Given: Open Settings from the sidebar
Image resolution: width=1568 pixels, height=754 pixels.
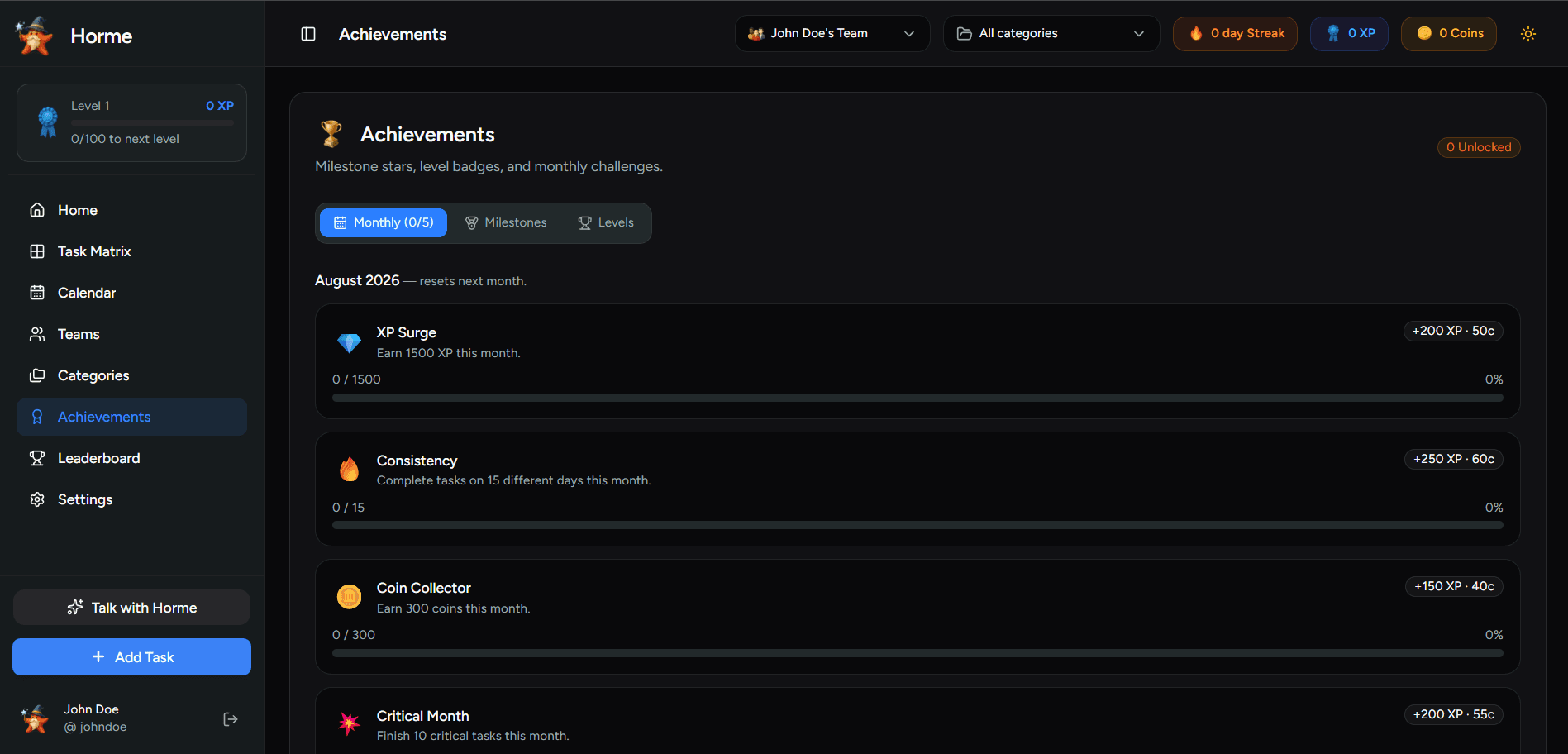Looking at the screenshot, I should coord(131,499).
